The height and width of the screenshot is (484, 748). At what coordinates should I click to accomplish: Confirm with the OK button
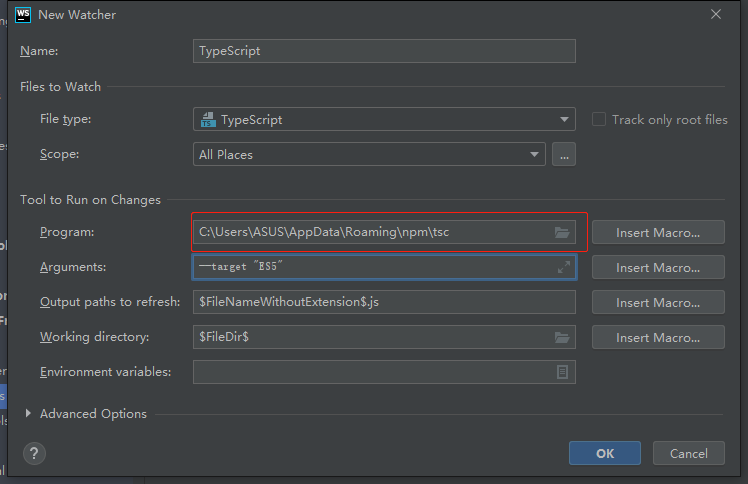tap(605, 453)
